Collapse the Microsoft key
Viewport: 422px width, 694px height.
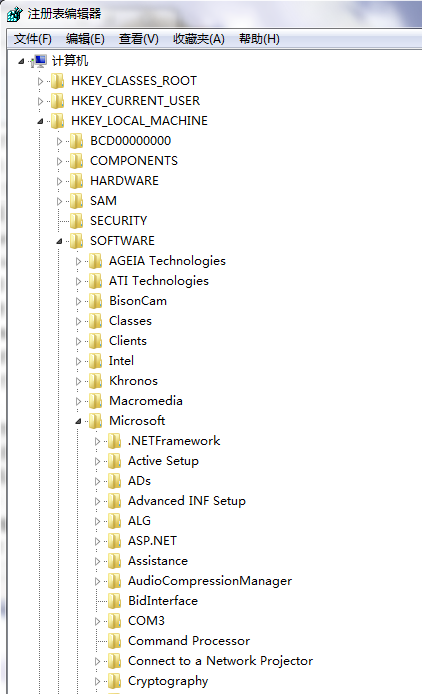click(x=78, y=421)
